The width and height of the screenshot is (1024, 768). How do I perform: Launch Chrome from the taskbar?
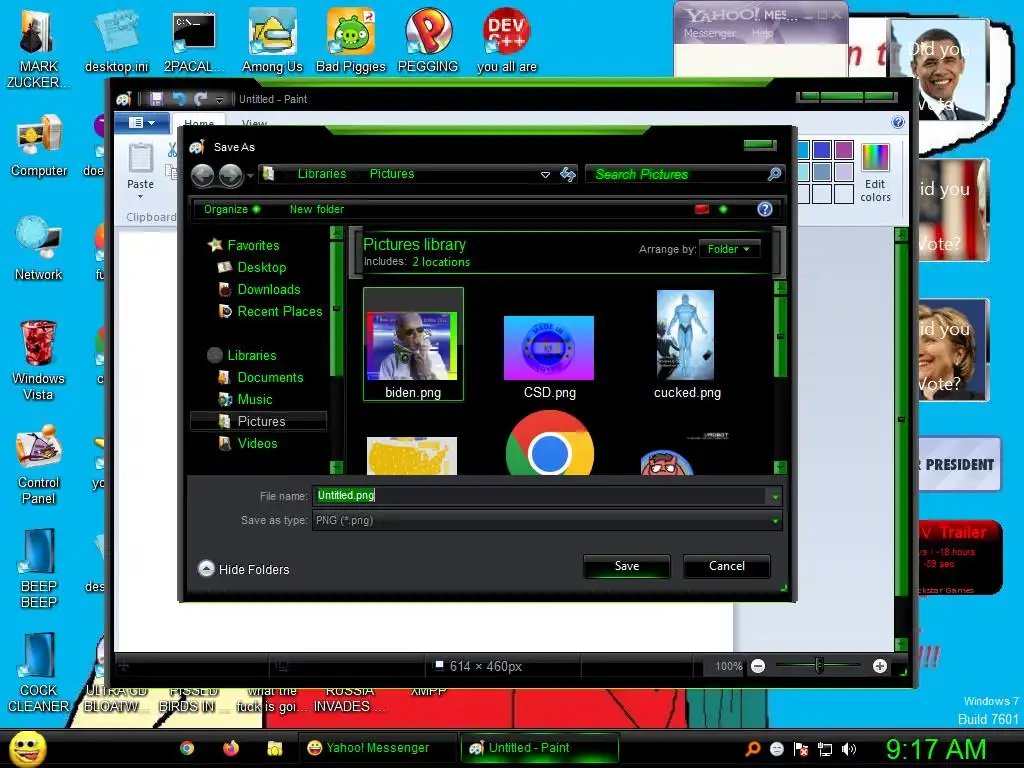click(187, 748)
